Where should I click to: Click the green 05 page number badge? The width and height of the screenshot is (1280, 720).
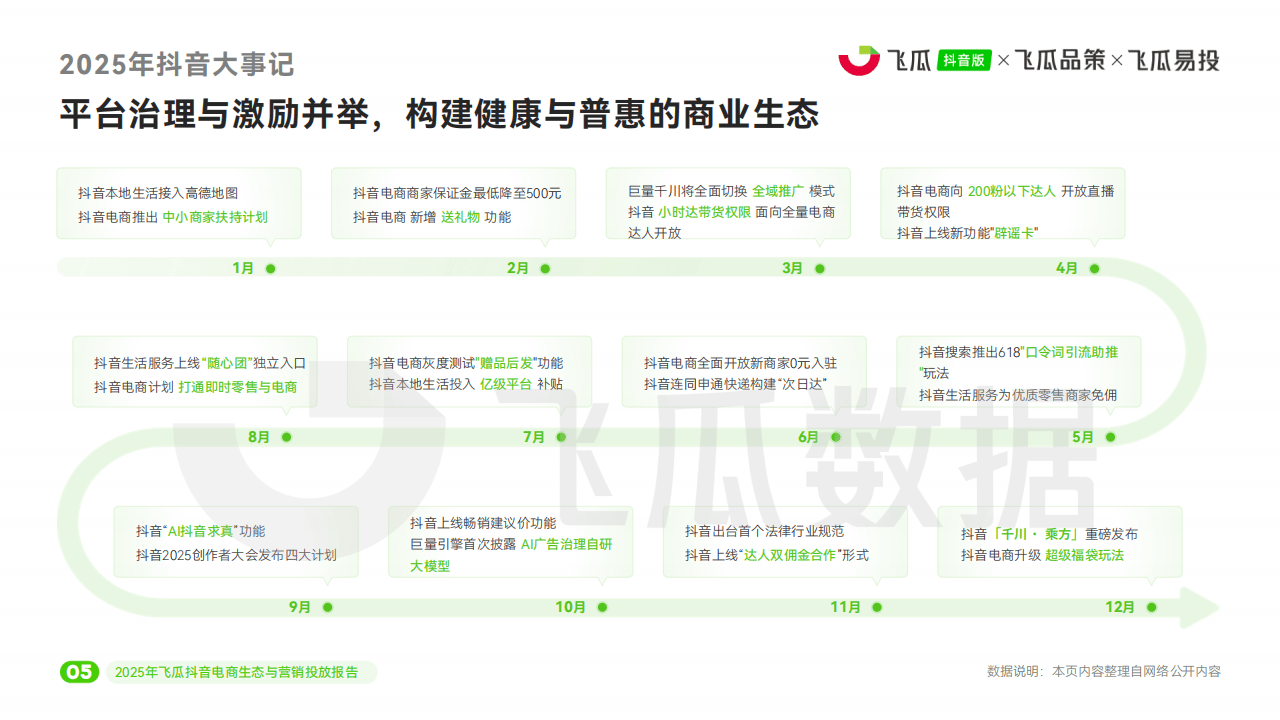[x=79, y=672]
